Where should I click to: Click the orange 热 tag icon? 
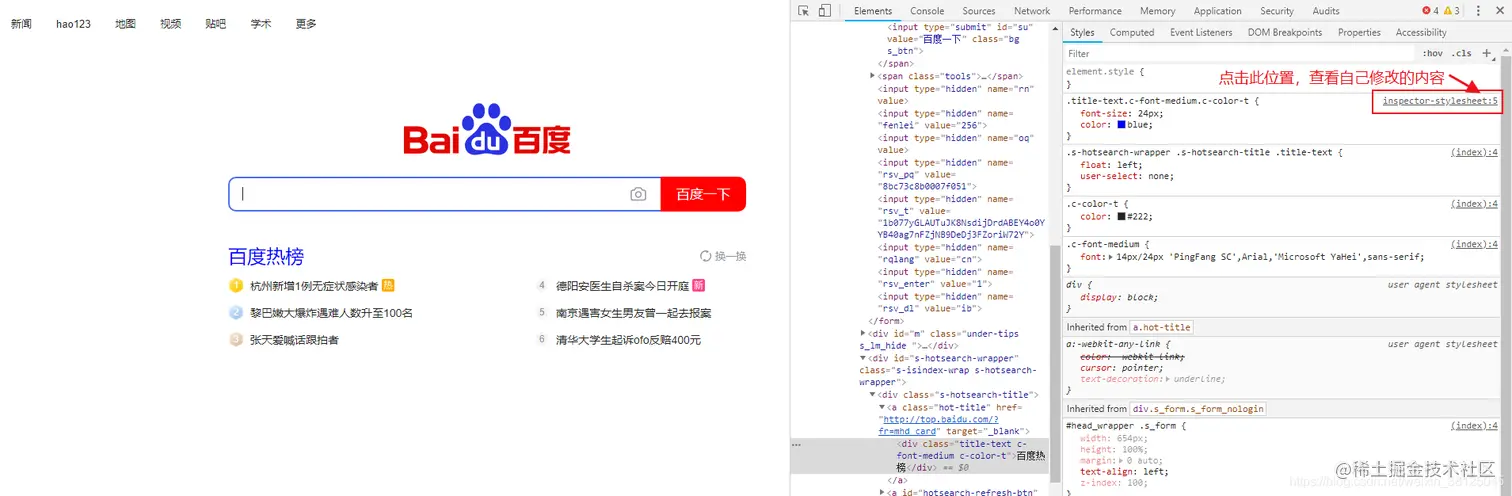388,286
